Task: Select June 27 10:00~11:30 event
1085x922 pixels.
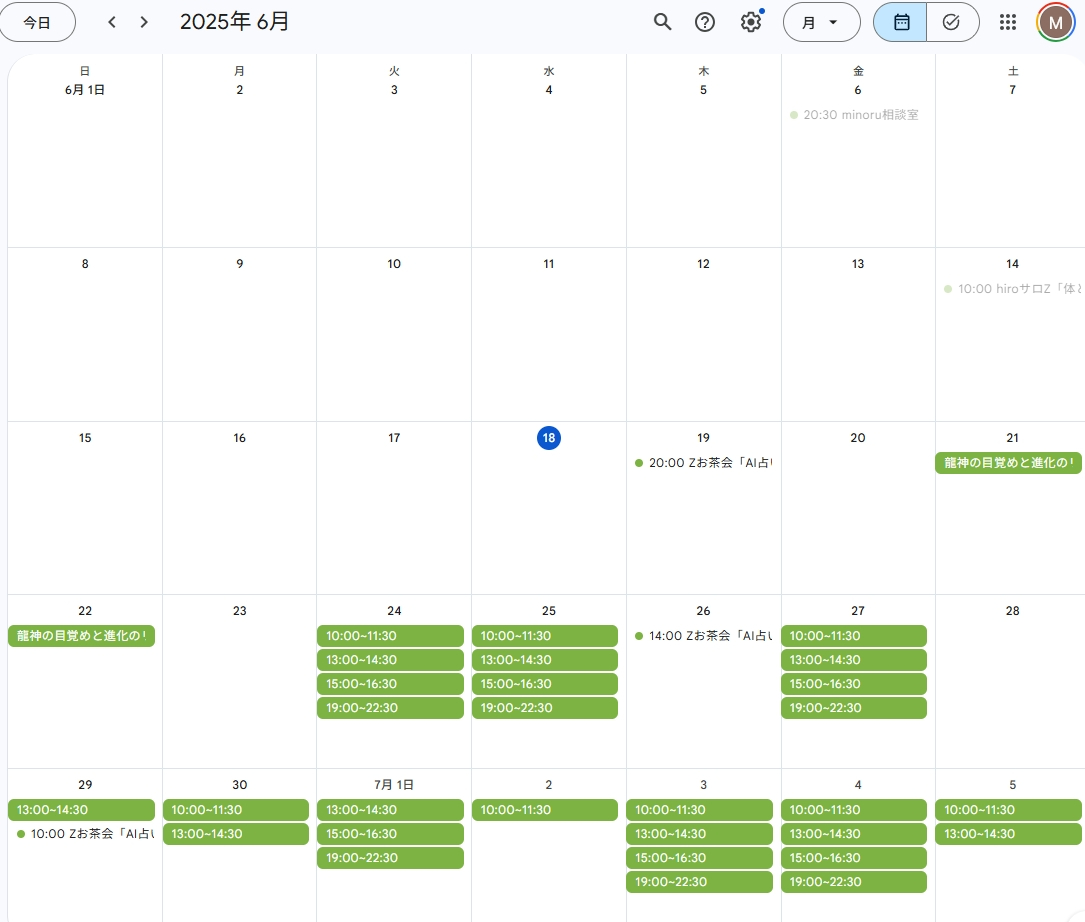Action: click(x=854, y=635)
